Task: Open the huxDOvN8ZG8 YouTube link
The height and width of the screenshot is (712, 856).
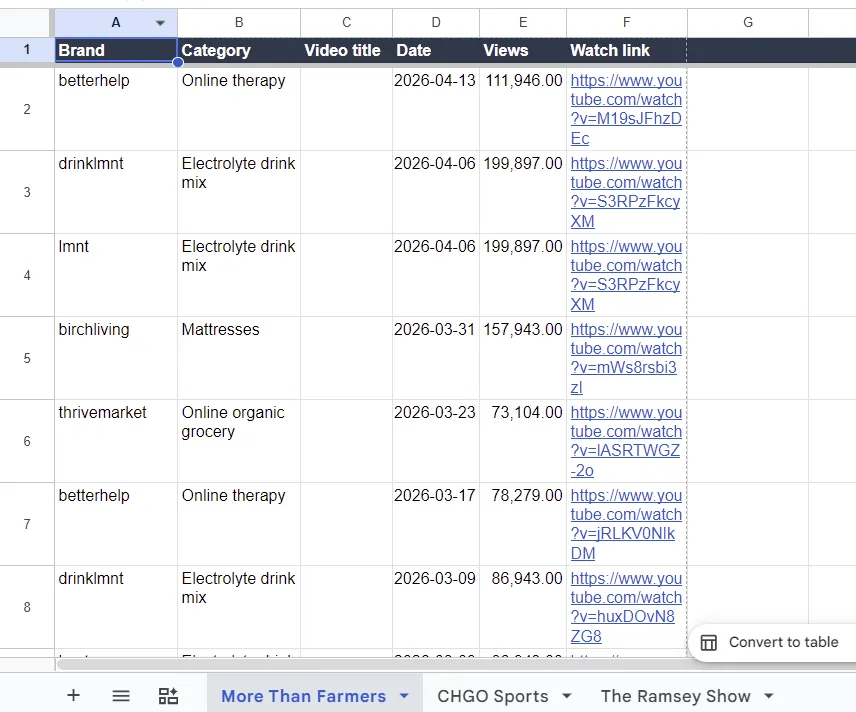Action: click(x=626, y=607)
